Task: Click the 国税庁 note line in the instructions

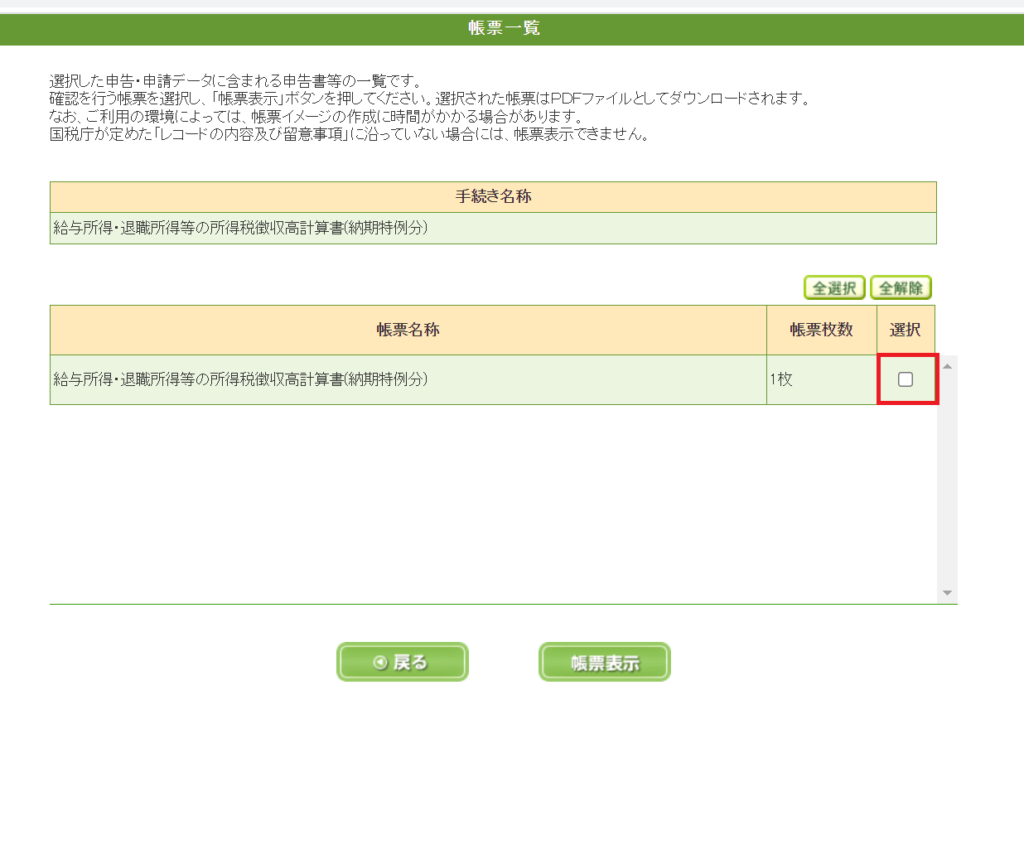Action: click(350, 135)
